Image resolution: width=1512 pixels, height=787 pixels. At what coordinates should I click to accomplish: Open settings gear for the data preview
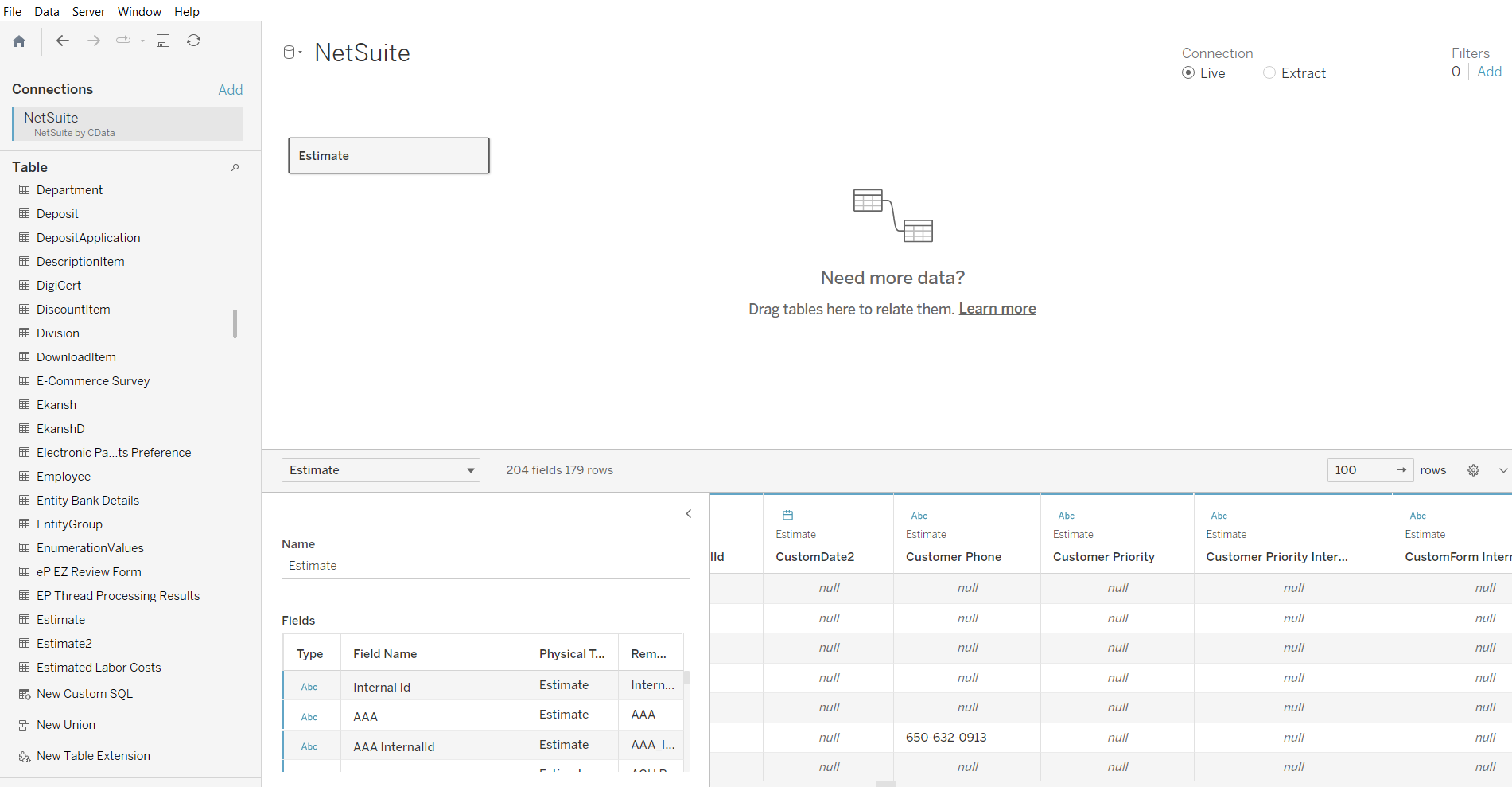coord(1473,470)
